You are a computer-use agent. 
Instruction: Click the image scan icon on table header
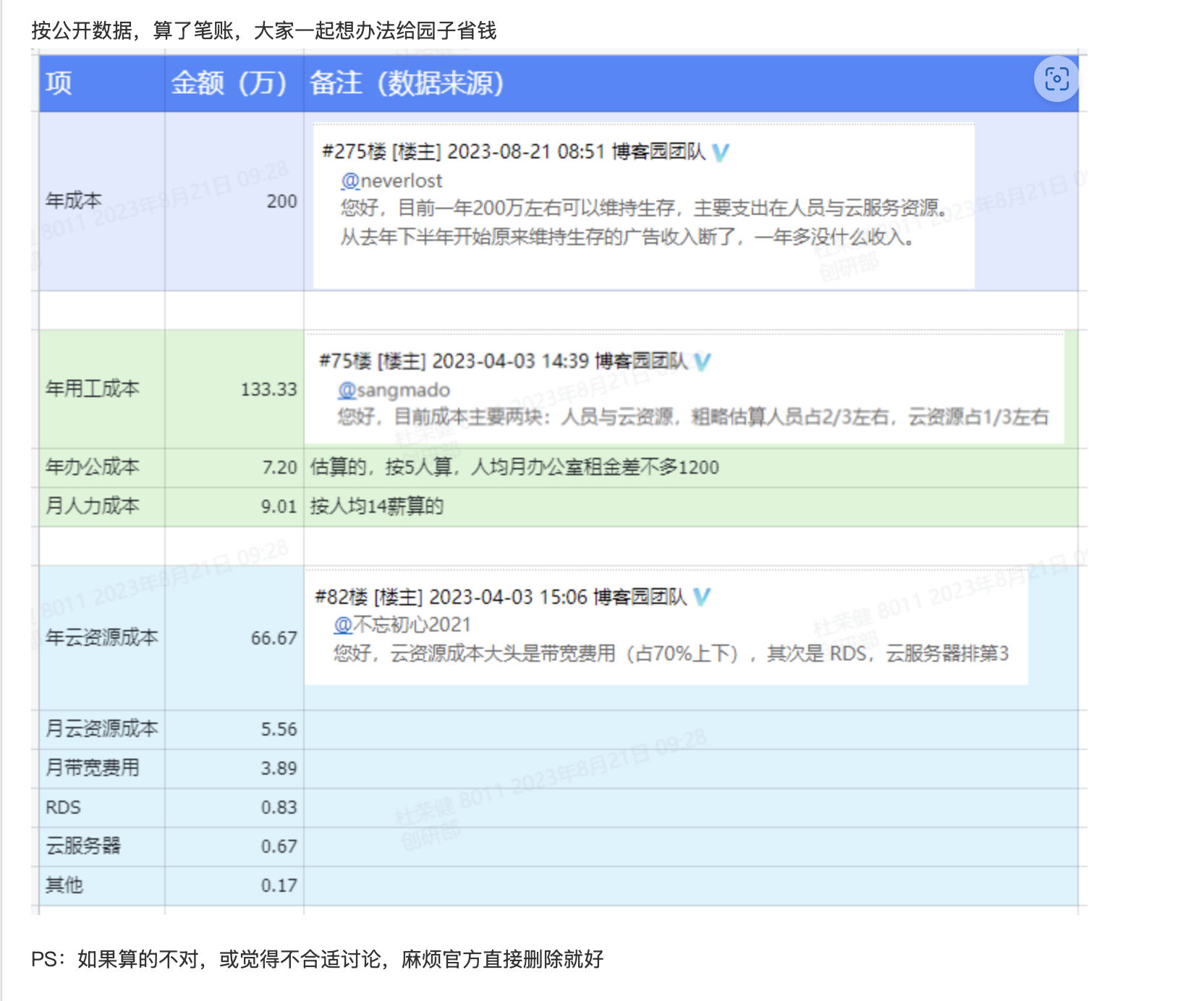[1056, 79]
